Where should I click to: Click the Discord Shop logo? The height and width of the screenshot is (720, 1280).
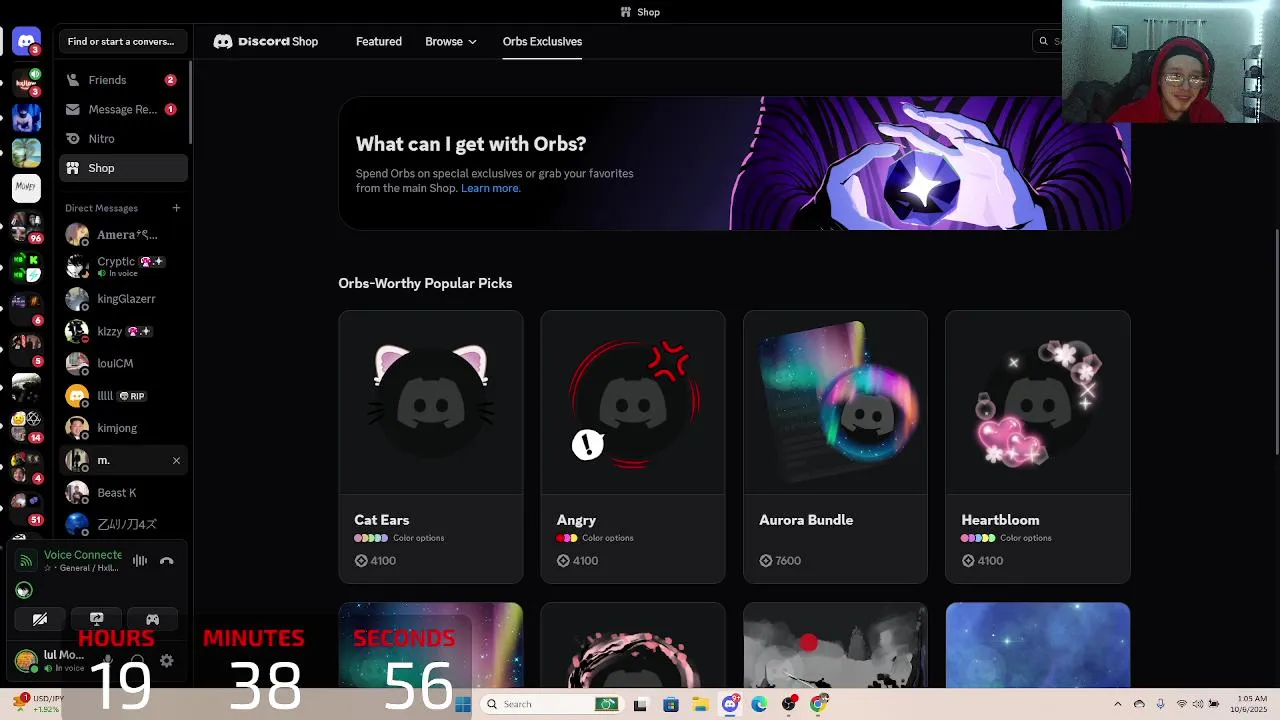(266, 41)
